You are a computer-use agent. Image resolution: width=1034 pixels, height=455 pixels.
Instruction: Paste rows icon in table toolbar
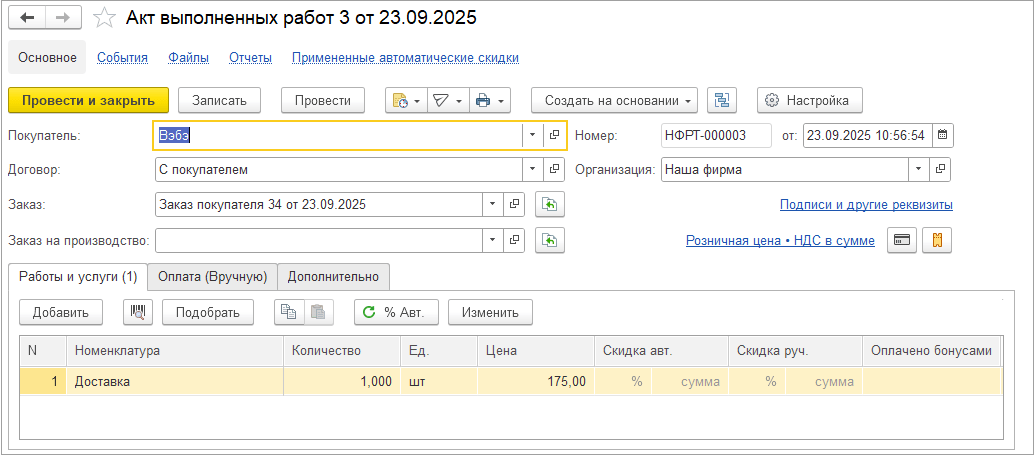[x=319, y=312]
